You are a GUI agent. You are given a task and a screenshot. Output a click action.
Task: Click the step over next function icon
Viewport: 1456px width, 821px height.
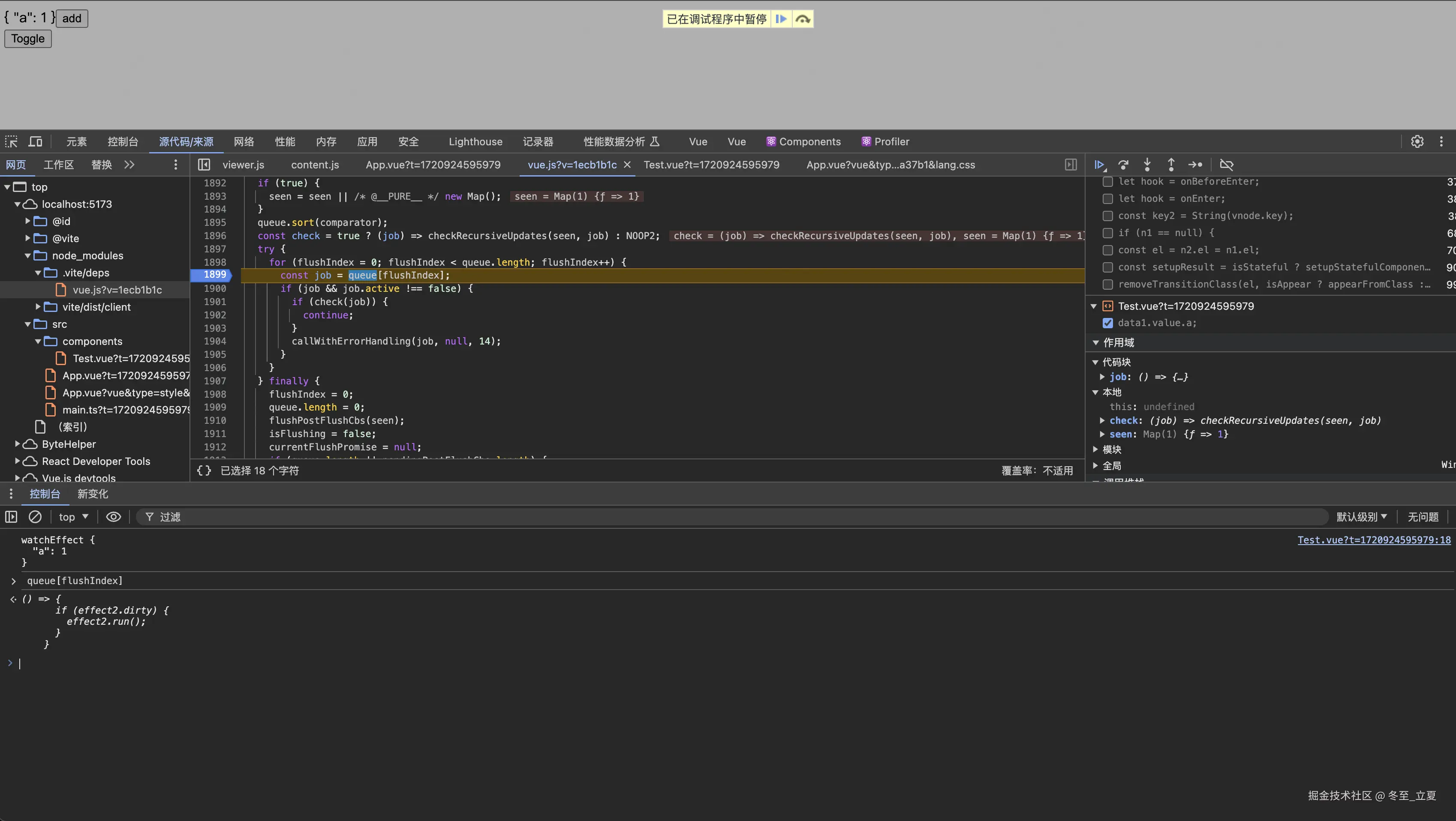1123,165
